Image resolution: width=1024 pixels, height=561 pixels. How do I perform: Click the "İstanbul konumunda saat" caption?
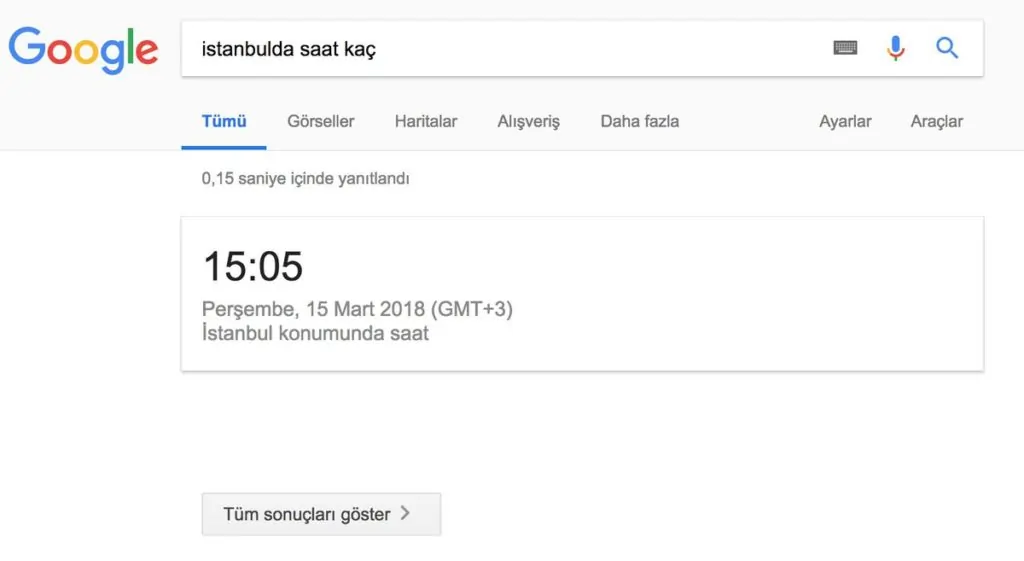[315, 333]
